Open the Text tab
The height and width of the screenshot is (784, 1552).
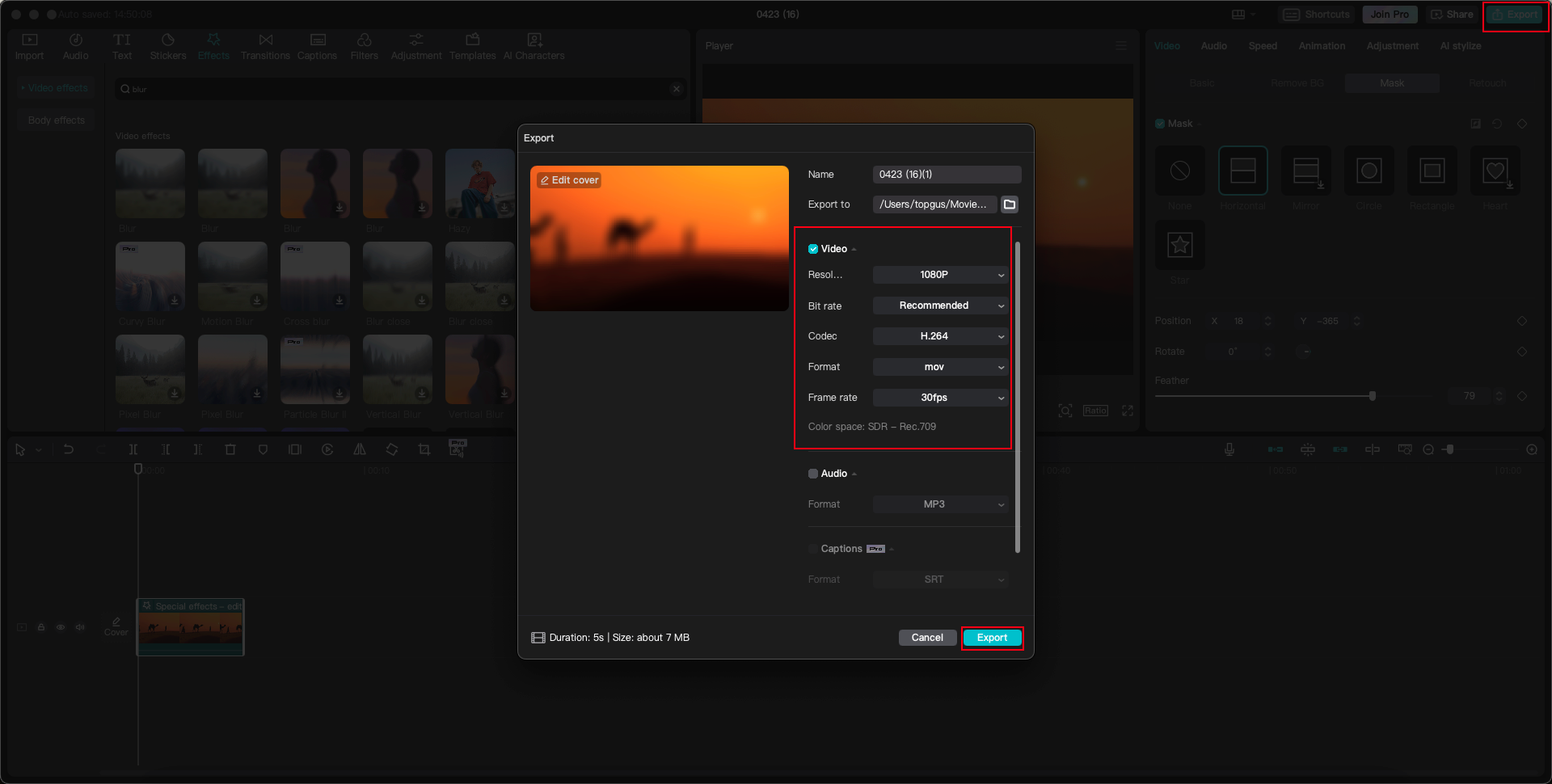click(x=122, y=47)
